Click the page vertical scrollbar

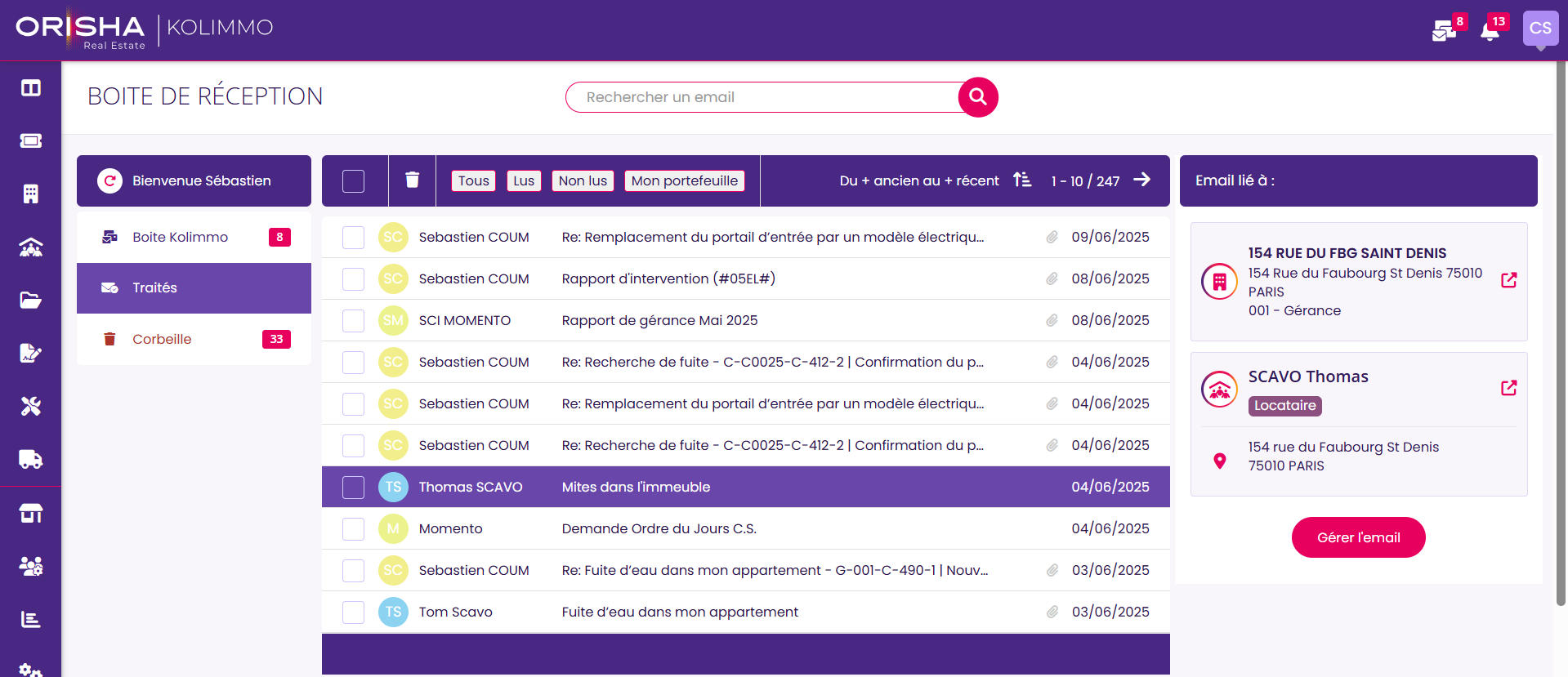tap(1561, 335)
